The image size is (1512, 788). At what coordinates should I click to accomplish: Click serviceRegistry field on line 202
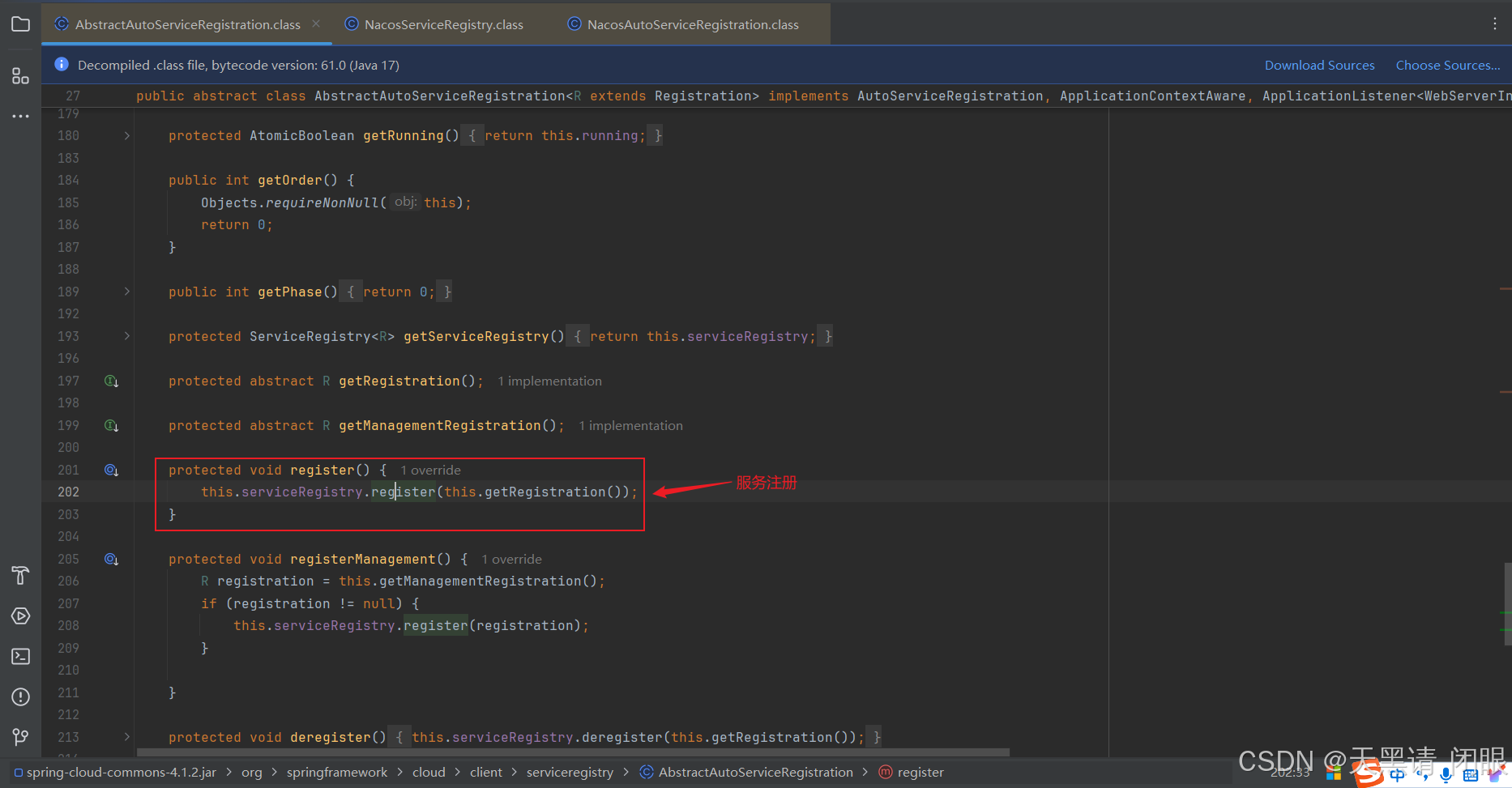pos(302,492)
